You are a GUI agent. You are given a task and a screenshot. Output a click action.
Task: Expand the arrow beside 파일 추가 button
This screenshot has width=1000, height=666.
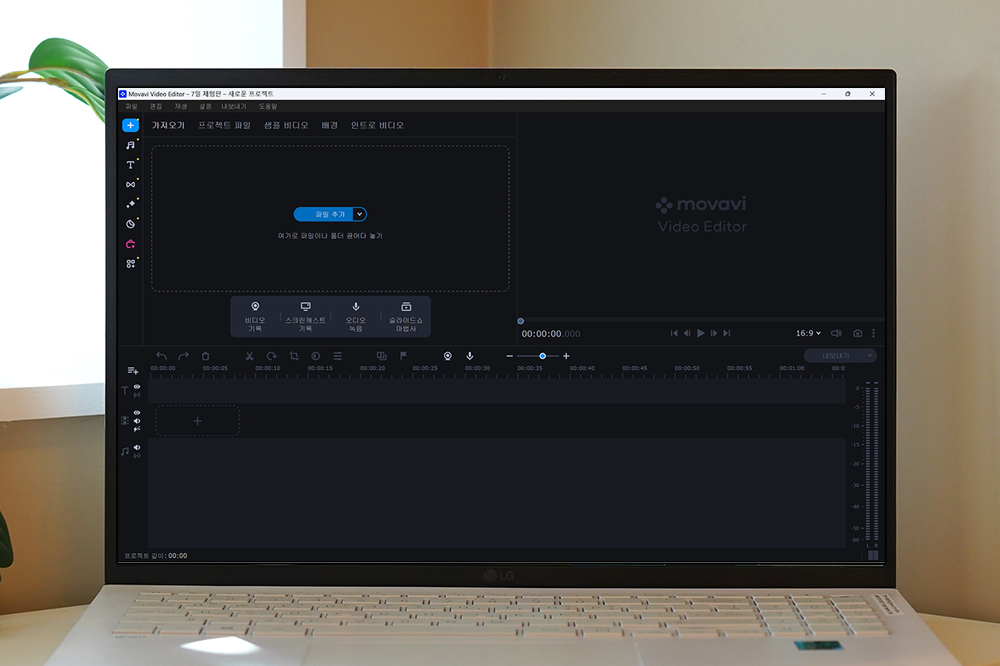coord(360,214)
